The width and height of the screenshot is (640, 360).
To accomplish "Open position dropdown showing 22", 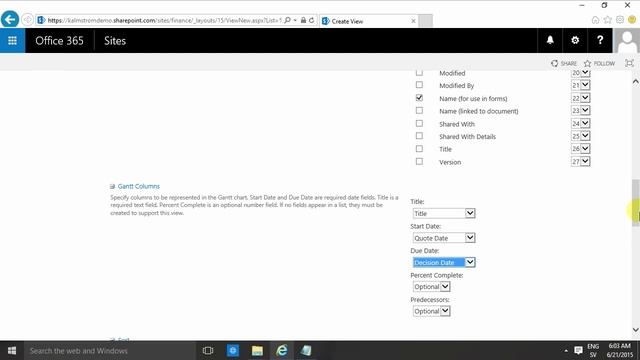I will pos(580,98).
